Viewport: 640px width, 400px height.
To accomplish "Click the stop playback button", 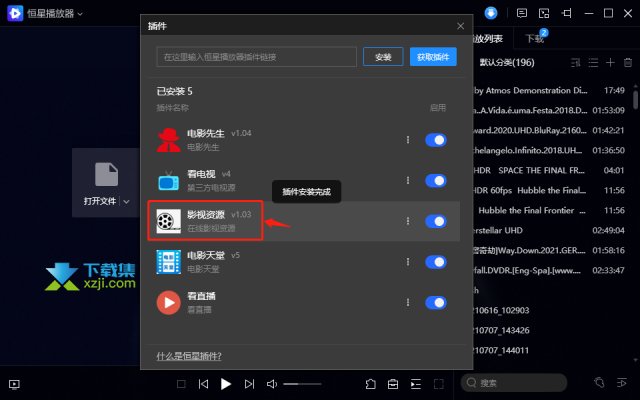I will 181,384.
